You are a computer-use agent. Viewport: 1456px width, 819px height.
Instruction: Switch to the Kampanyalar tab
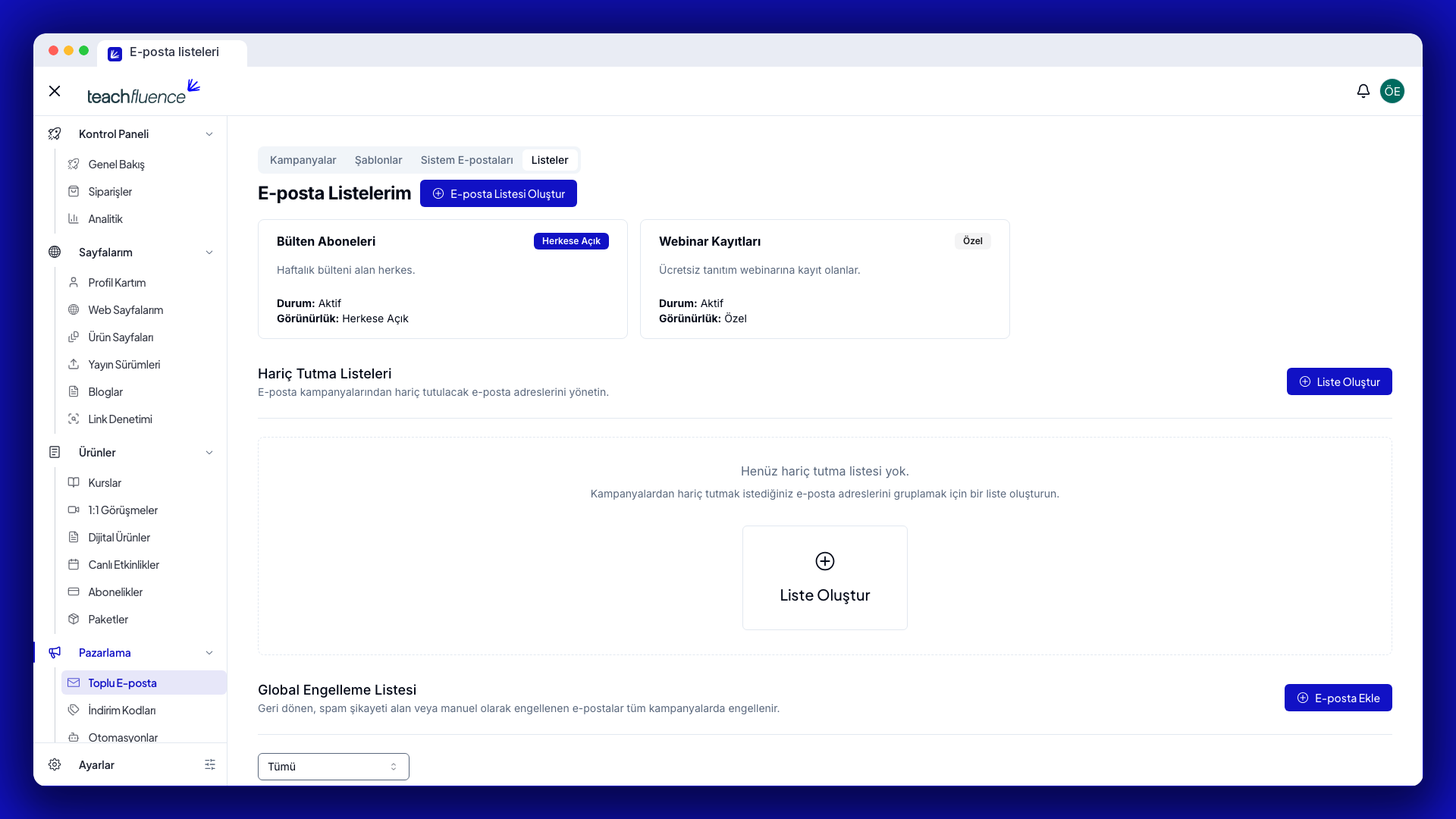click(x=303, y=160)
